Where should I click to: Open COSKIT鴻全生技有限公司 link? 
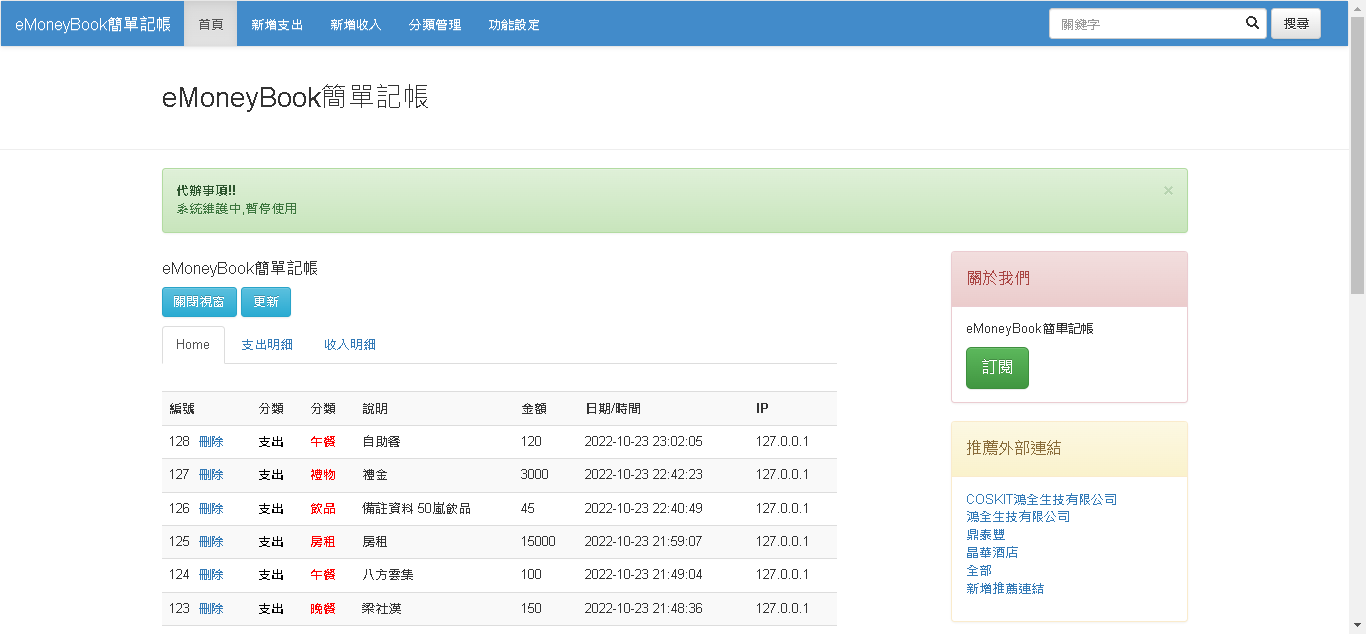1041,499
